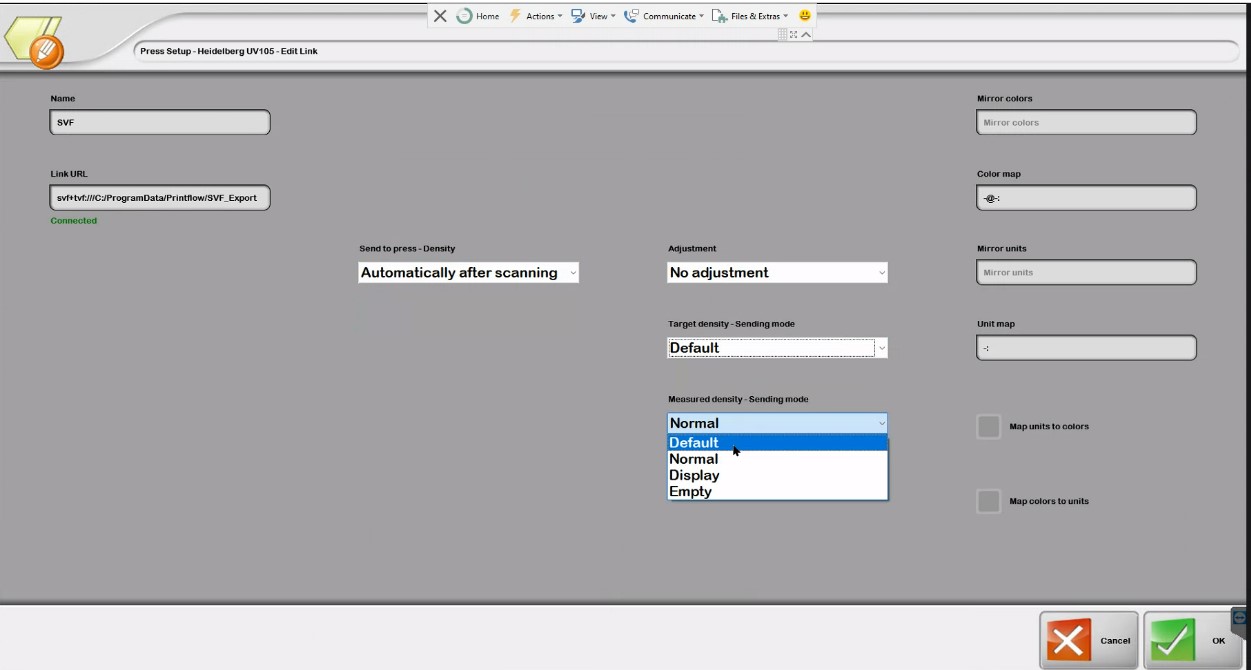Click the red Cancel button
This screenshot has width=1251, height=670.
[x=1089, y=640]
